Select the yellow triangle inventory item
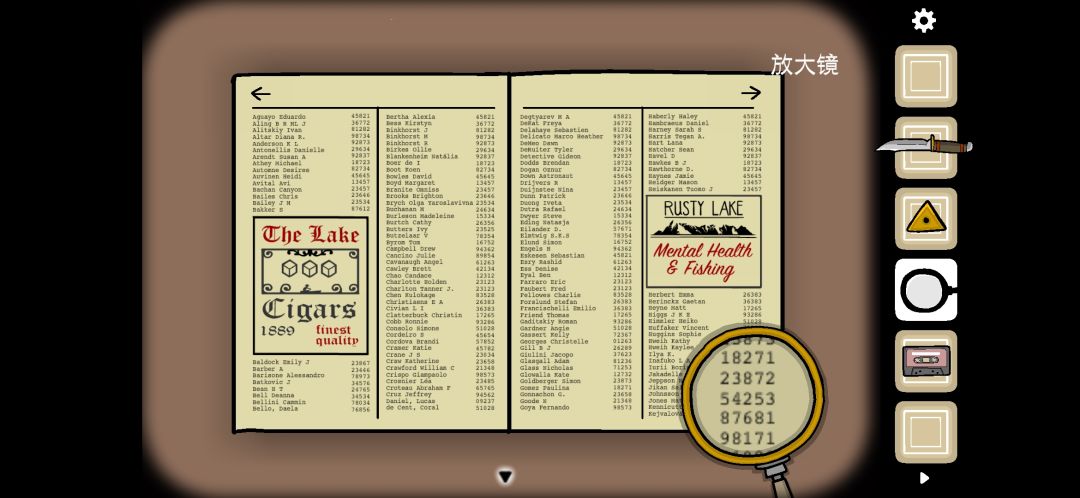Viewport: 1080px width, 498px height. 925,218
